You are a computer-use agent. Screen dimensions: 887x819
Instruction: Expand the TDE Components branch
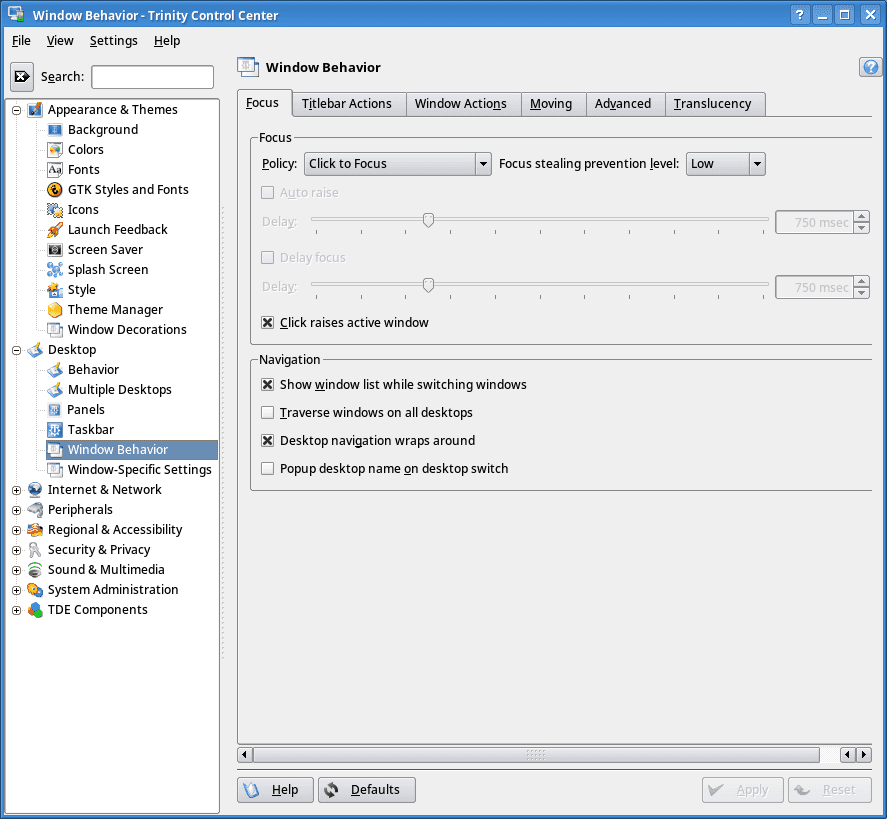tap(16, 610)
